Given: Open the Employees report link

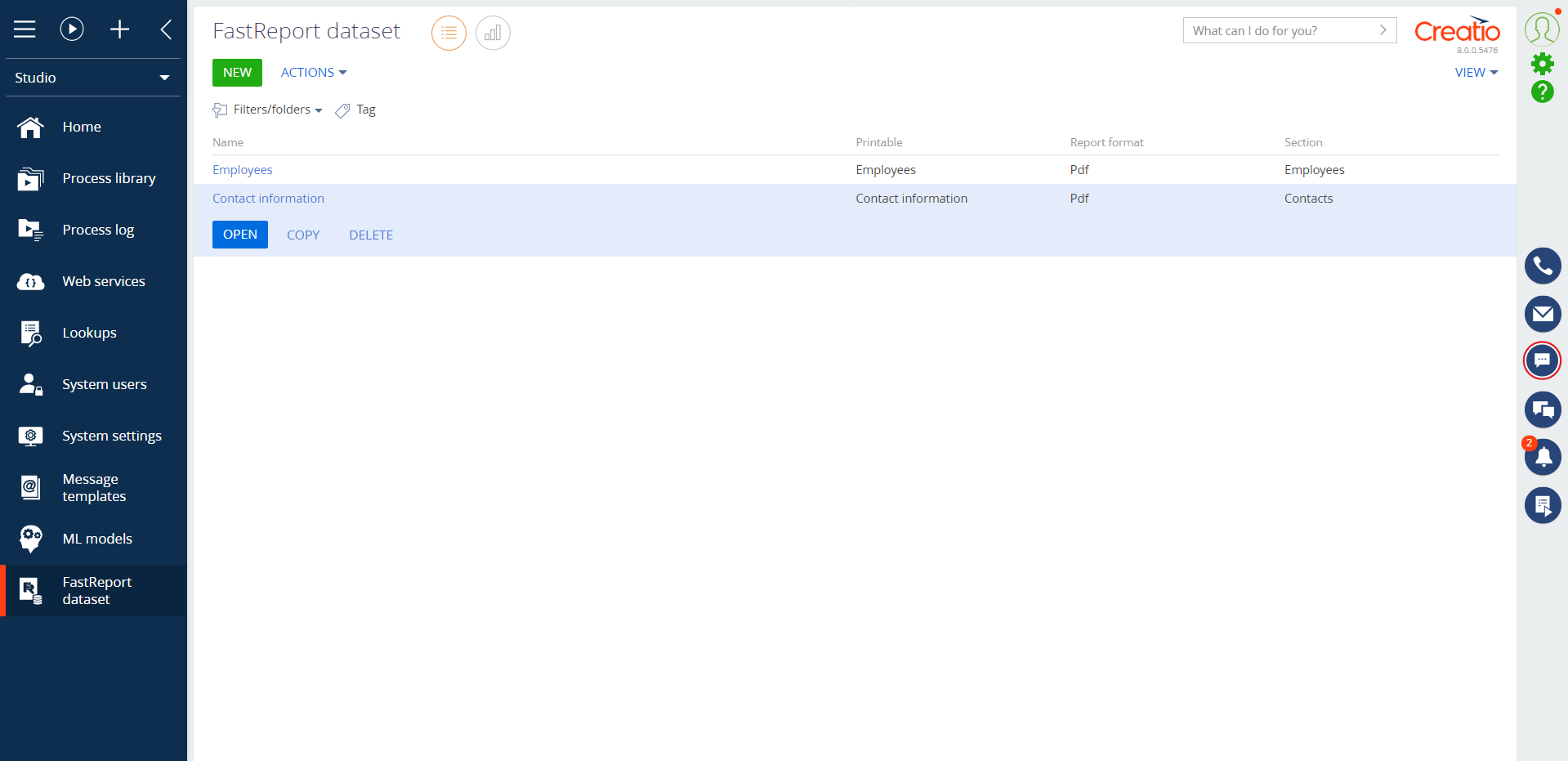Looking at the screenshot, I should 243,170.
